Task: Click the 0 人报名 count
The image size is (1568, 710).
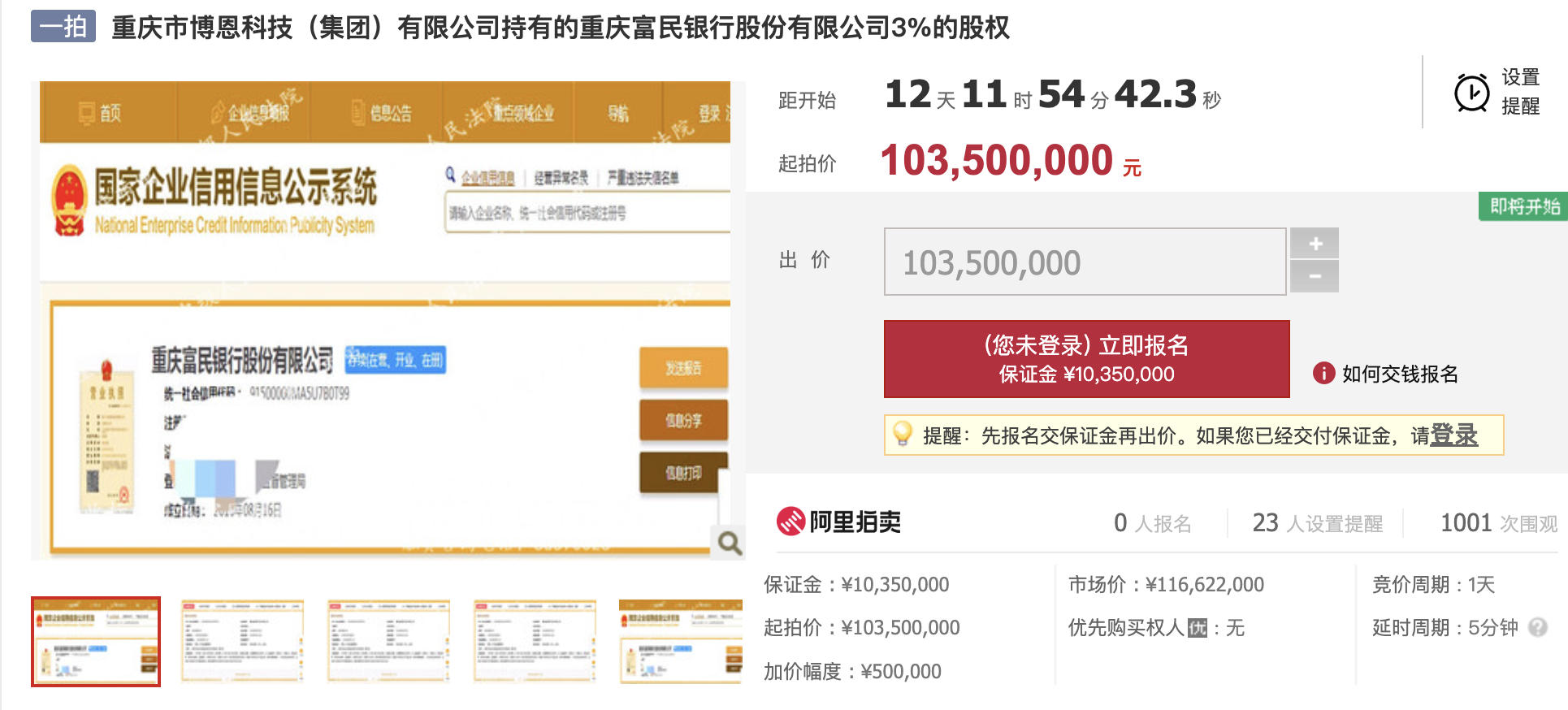Action: [1152, 522]
